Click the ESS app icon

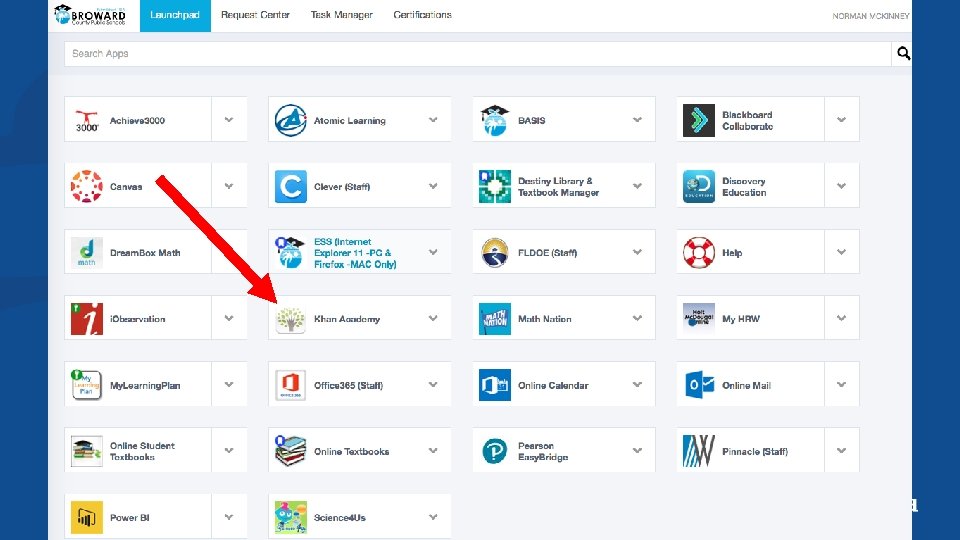tap(290, 253)
